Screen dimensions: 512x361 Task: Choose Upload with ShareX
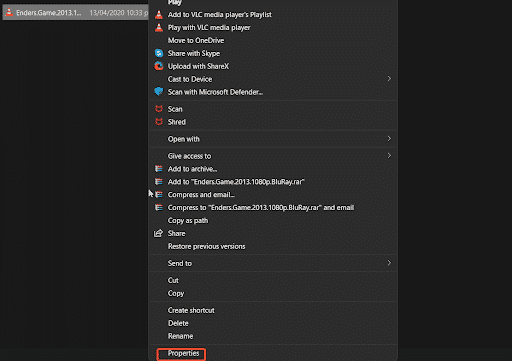click(198, 66)
